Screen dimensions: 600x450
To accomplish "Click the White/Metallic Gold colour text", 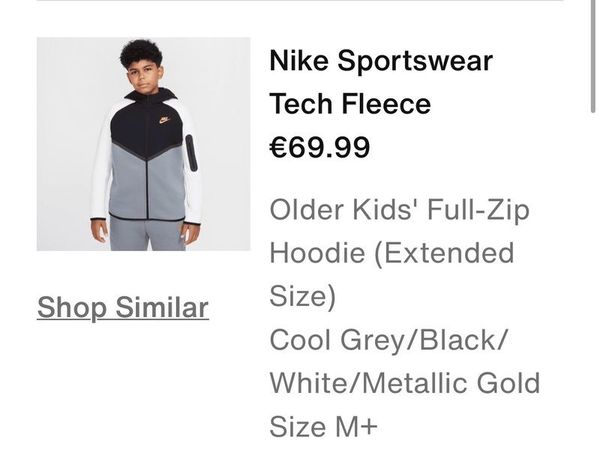I will pyautogui.click(x=404, y=382).
